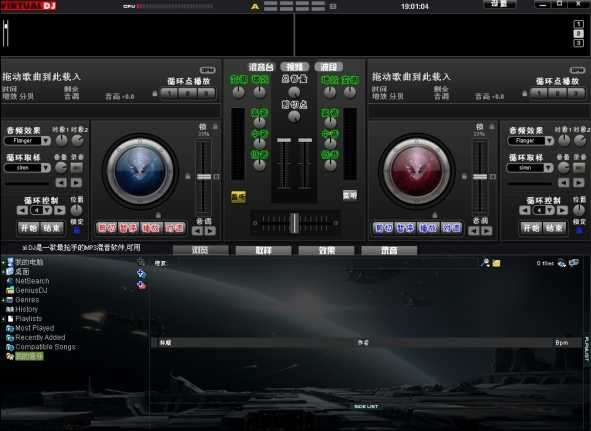Click next sample arrow on left deck
The height and width of the screenshot is (431, 591).
coord(76,183)
